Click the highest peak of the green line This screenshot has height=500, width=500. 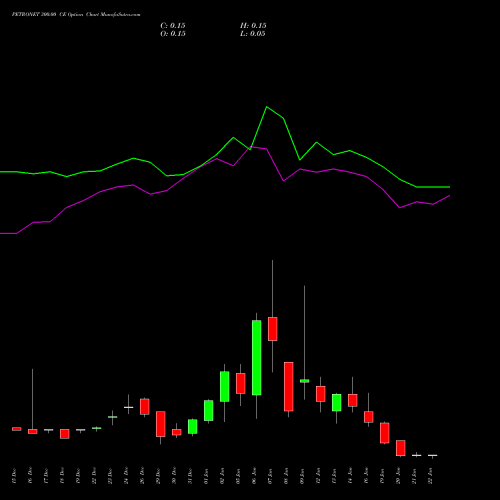[x=267, y=107]
